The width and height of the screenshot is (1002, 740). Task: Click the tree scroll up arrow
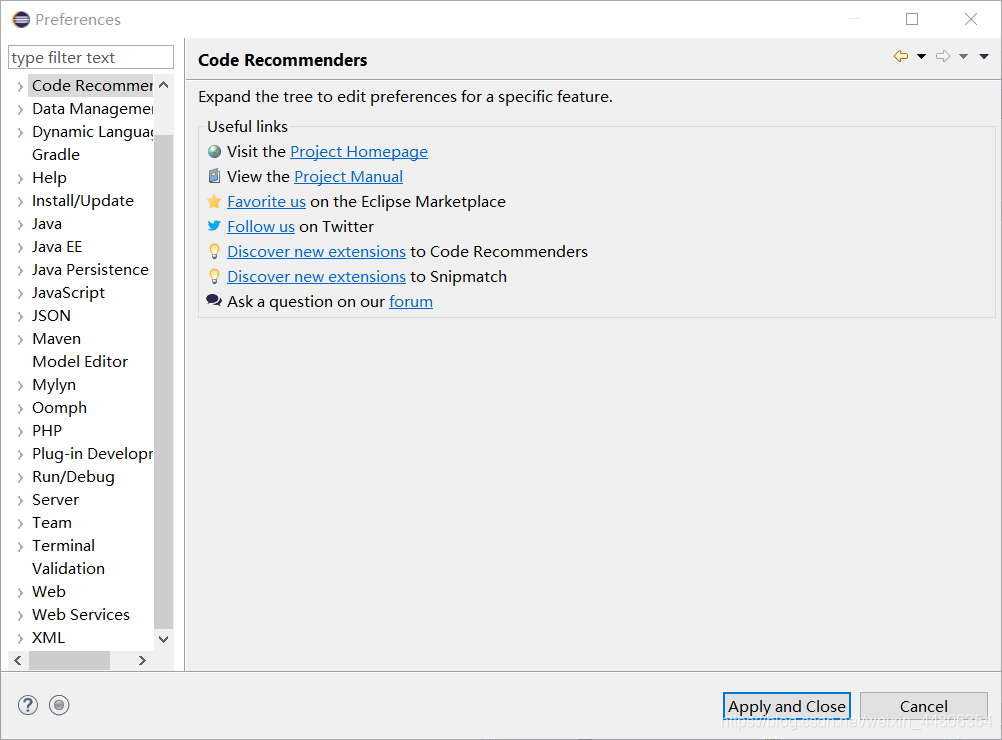(164, 85)
